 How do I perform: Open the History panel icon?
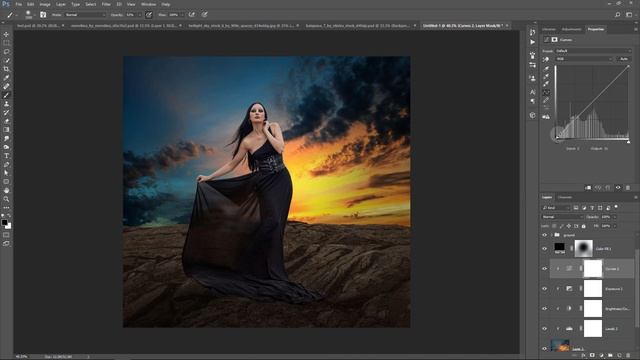tap(532, 32)
